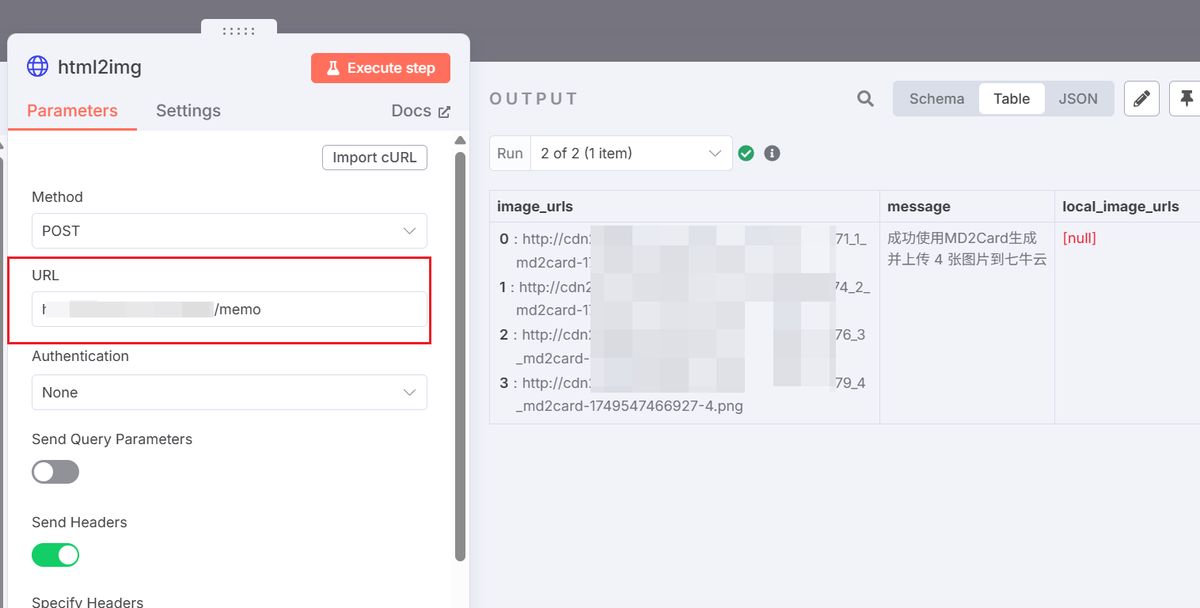Enable Send Query Parameters toggle
This screenshot has height=608, width=1200.
(56, 472)
